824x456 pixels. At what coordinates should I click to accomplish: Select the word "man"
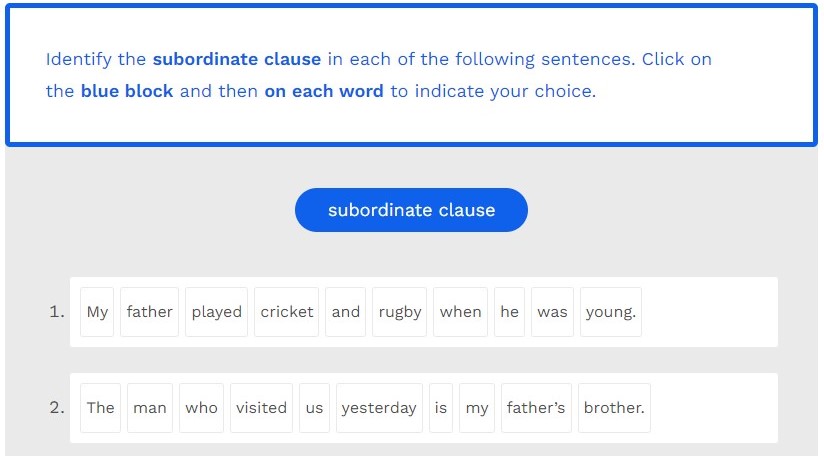coord(150,408)
